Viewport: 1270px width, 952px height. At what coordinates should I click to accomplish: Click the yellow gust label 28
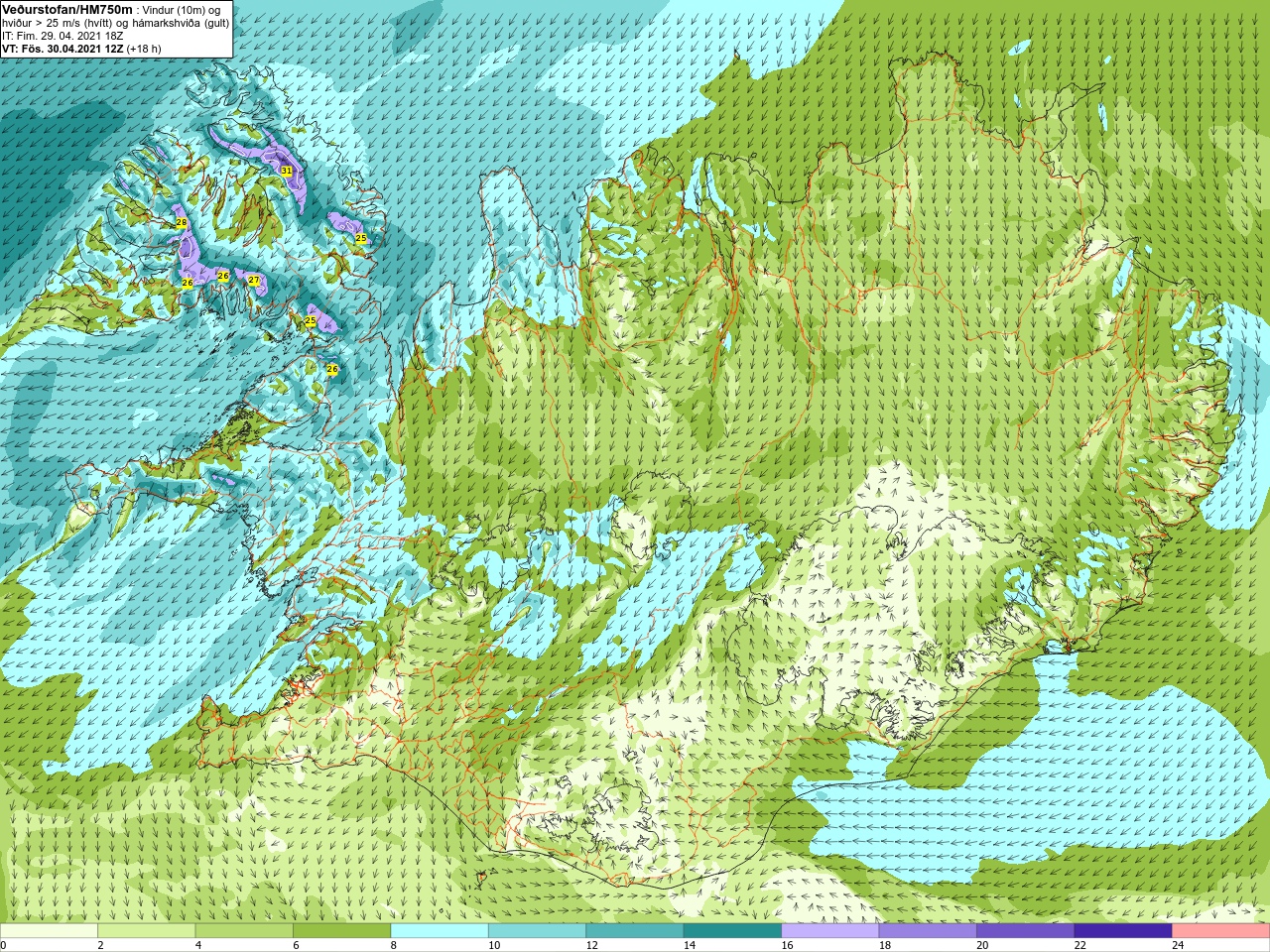182,223
